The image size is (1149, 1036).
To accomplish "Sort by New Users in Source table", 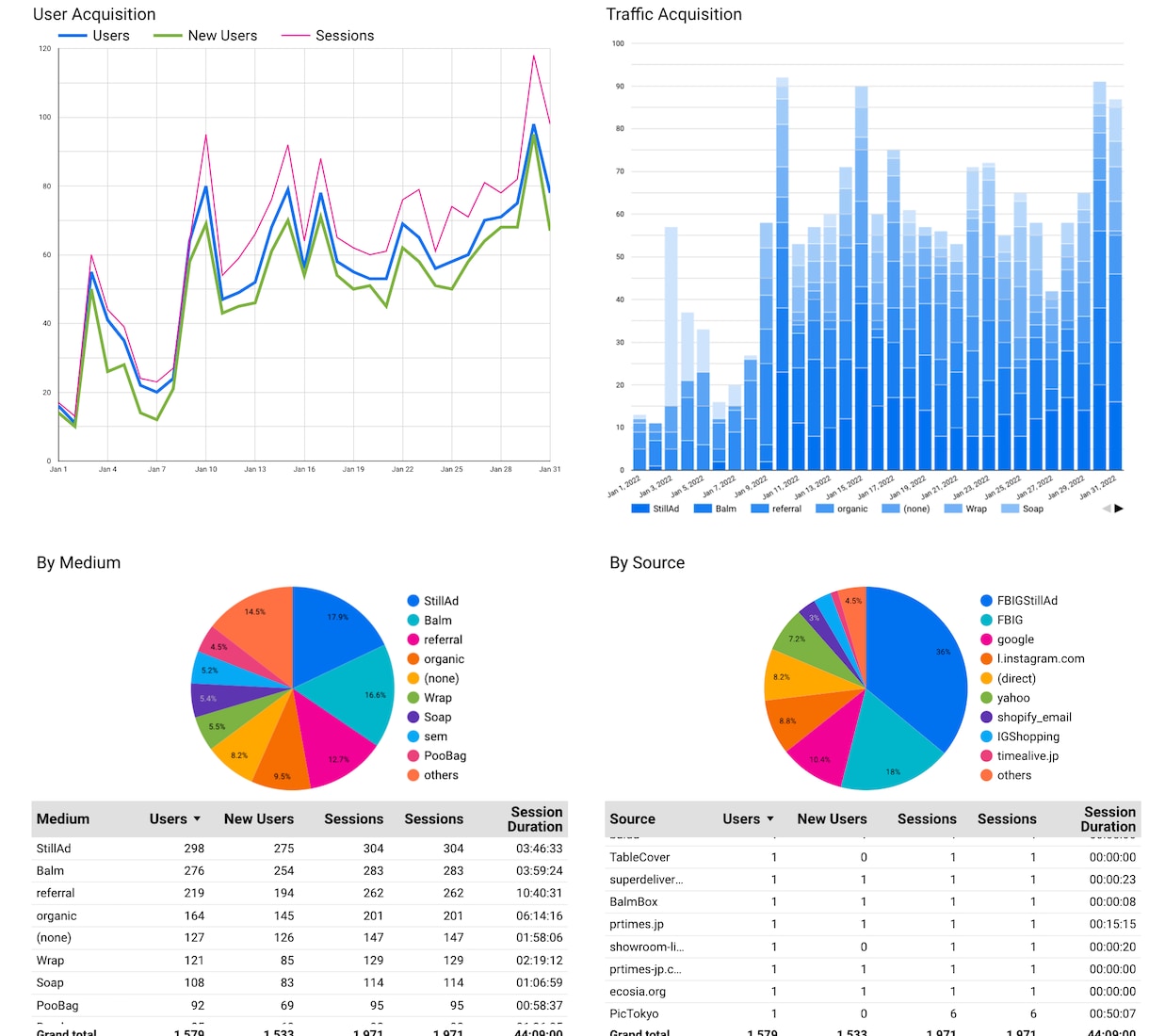I will tap(832, 819).
